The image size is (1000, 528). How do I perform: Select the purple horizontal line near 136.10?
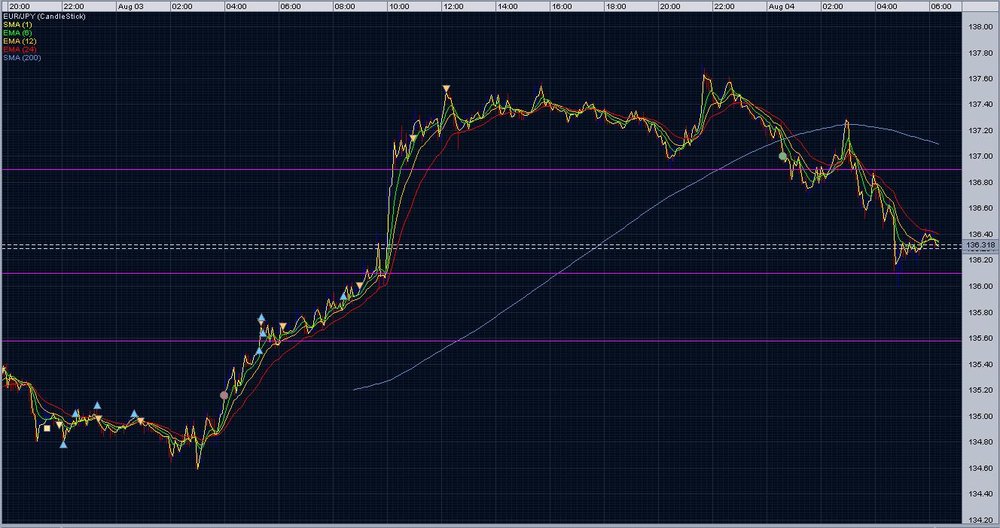(x=482, y=274)
